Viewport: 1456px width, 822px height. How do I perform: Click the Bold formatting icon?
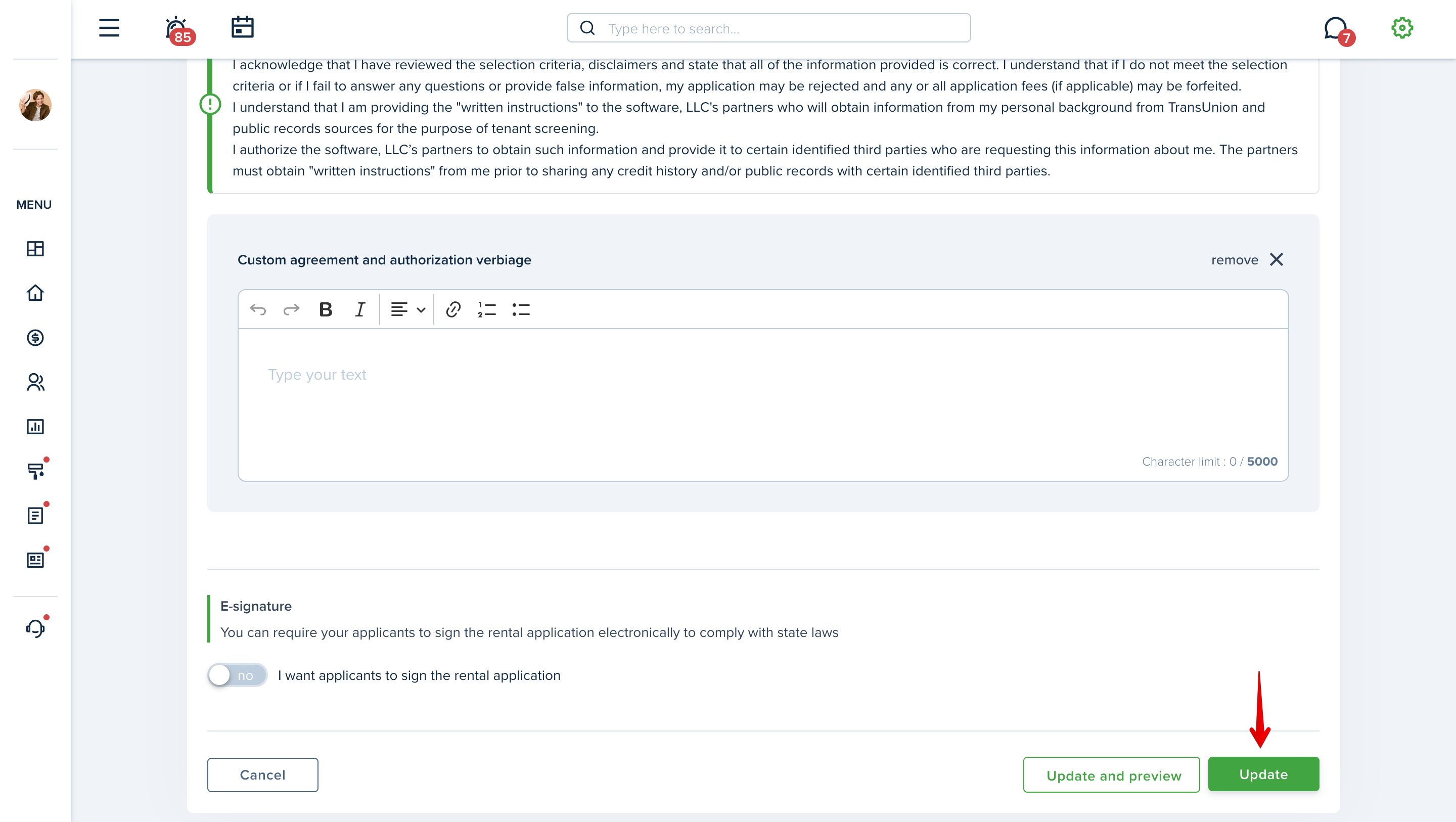tap(326, 309)
